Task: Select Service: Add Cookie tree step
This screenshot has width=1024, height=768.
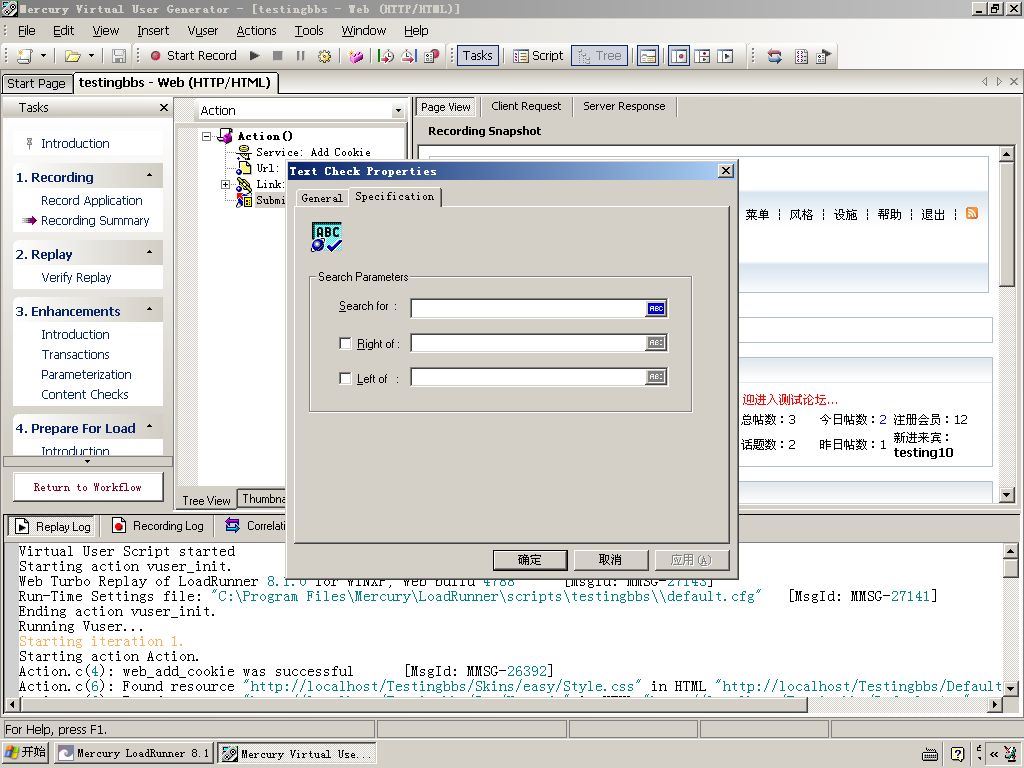Action: click(x=313, y=152)
